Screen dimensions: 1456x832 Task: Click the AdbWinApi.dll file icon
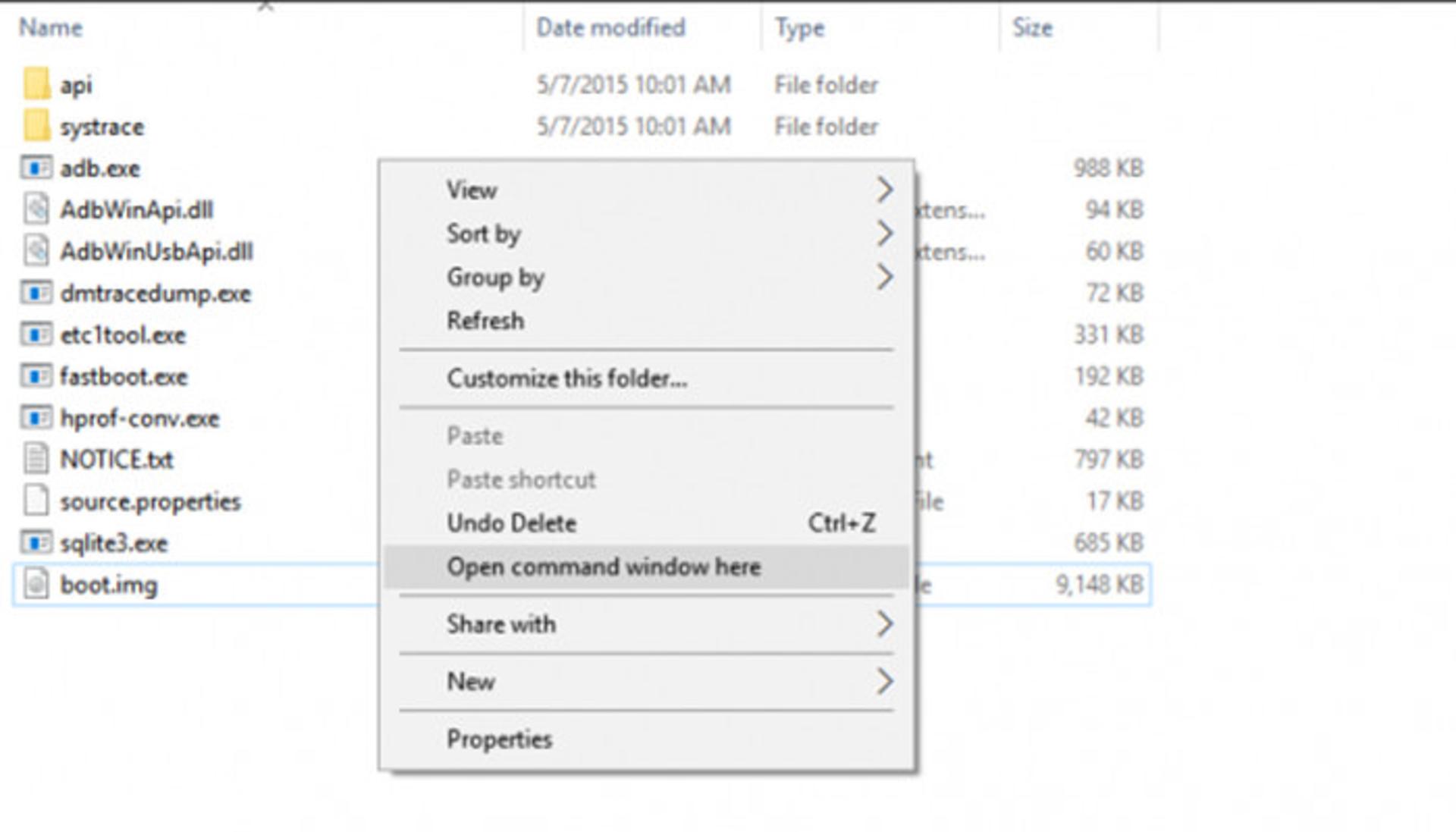[x=36, y=209]
